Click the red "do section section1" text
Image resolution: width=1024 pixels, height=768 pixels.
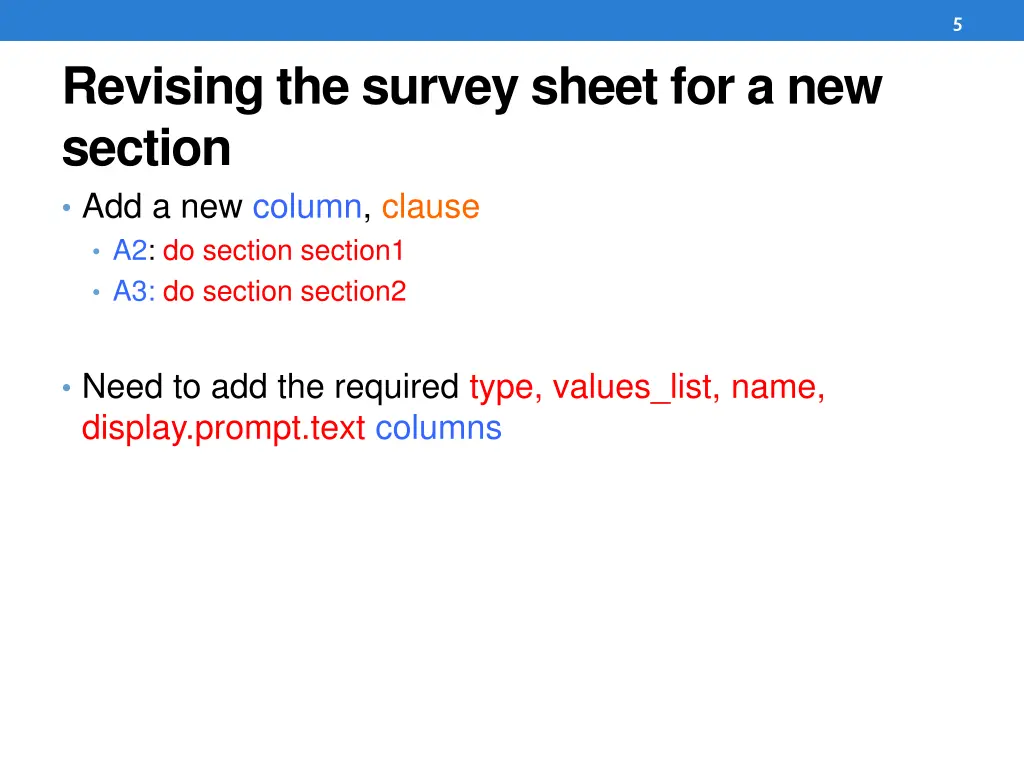[283, 251]
